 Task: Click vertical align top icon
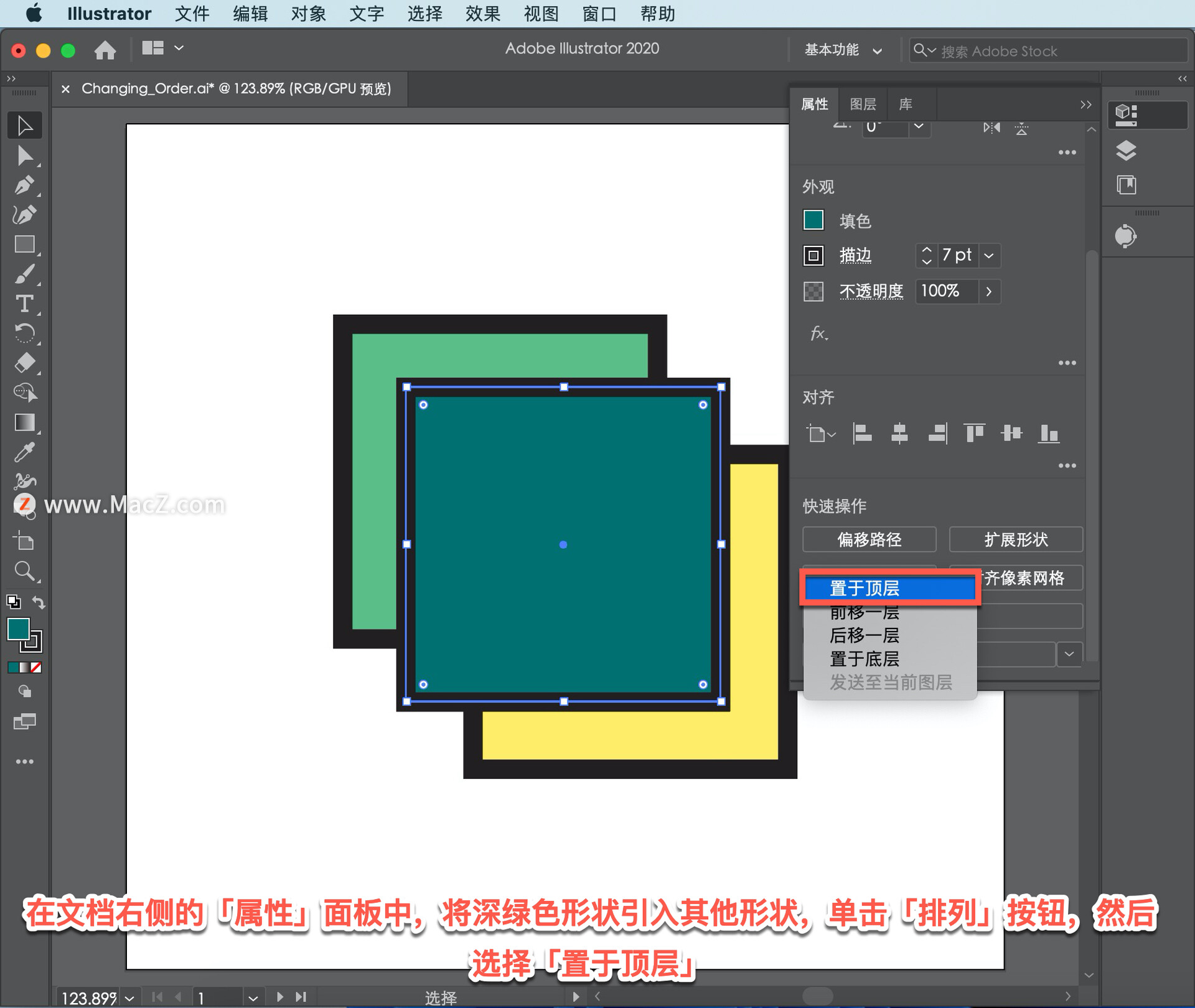[x=974, y=433]
